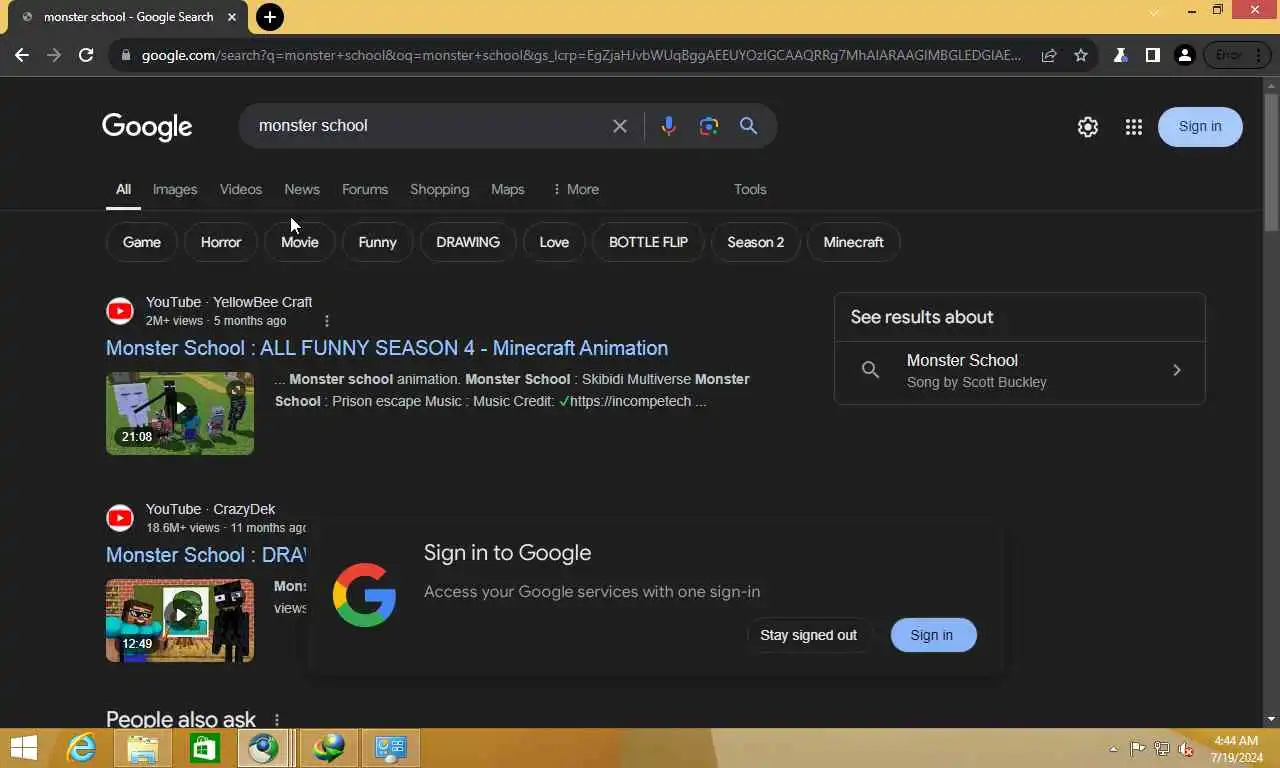Switch to the News tab

coord(302,189)
